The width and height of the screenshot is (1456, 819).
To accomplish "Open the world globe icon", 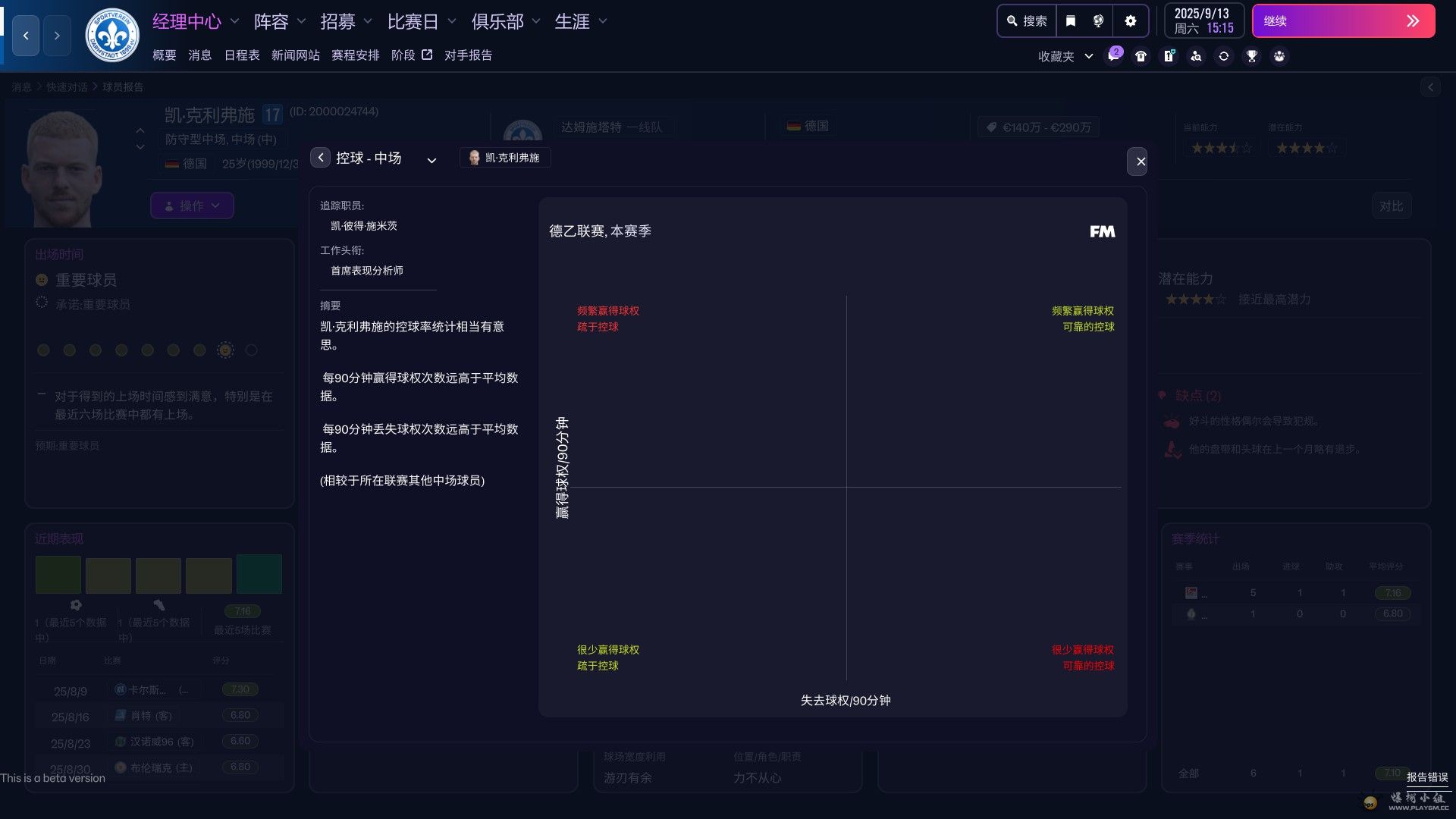I will point(1098,21).
